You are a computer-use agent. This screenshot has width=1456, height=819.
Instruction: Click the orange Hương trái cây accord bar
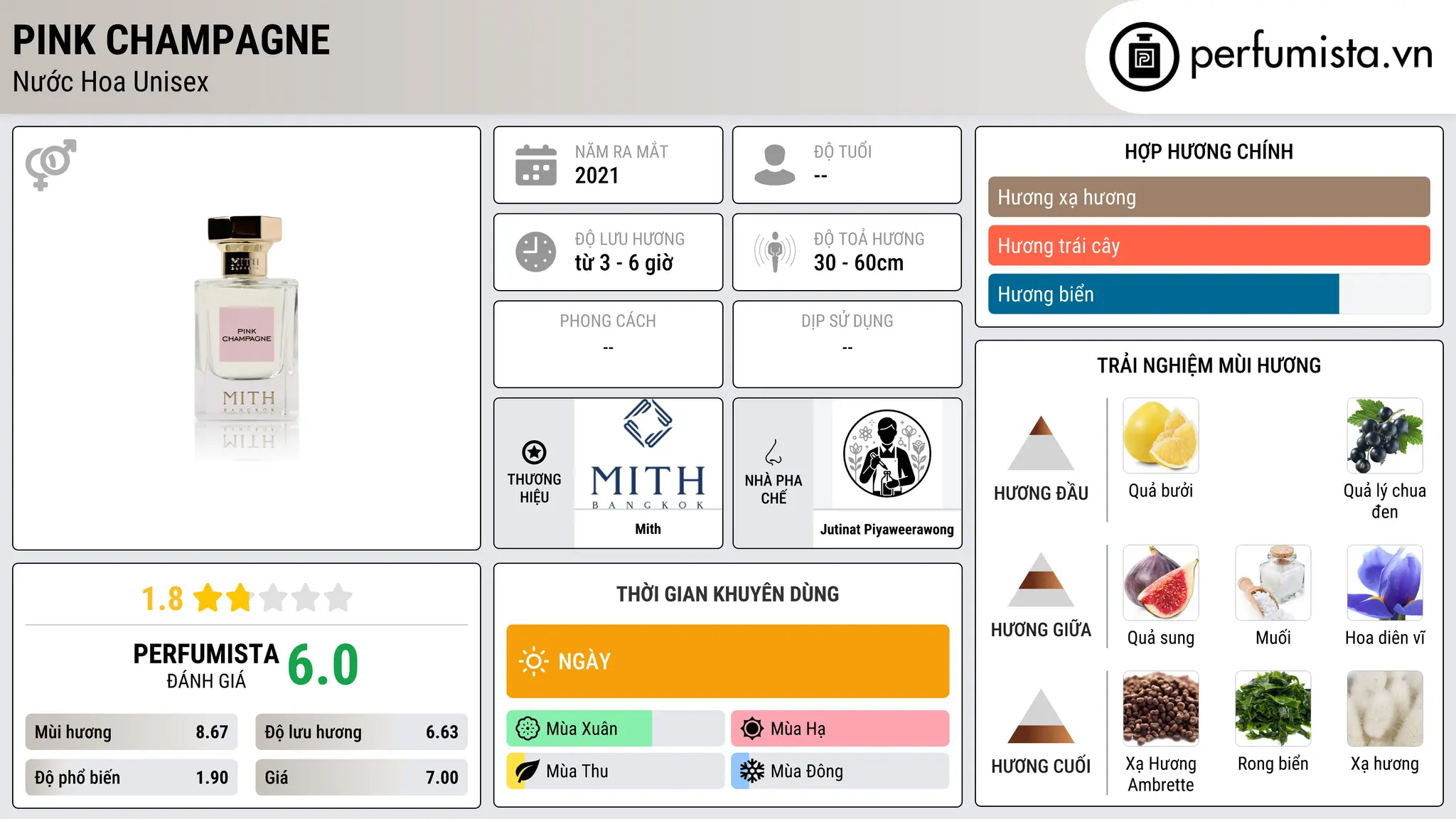point(1209,245)
